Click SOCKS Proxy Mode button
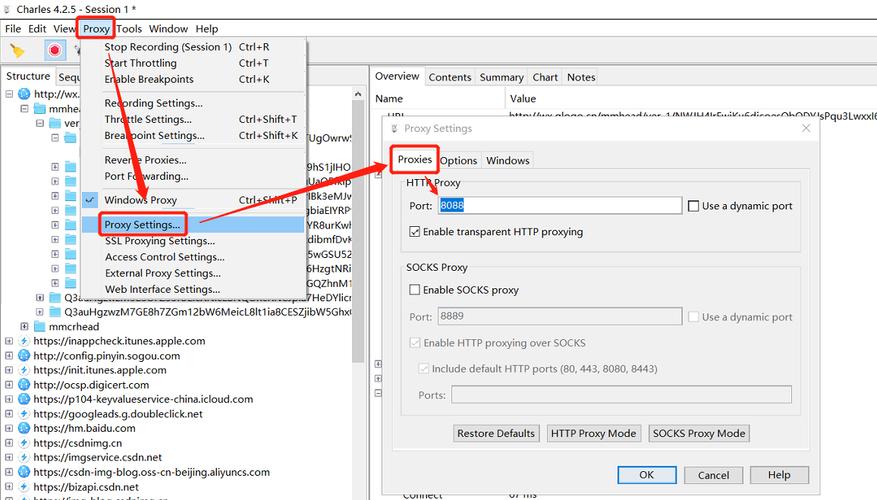877x500 pixels. 699,433
